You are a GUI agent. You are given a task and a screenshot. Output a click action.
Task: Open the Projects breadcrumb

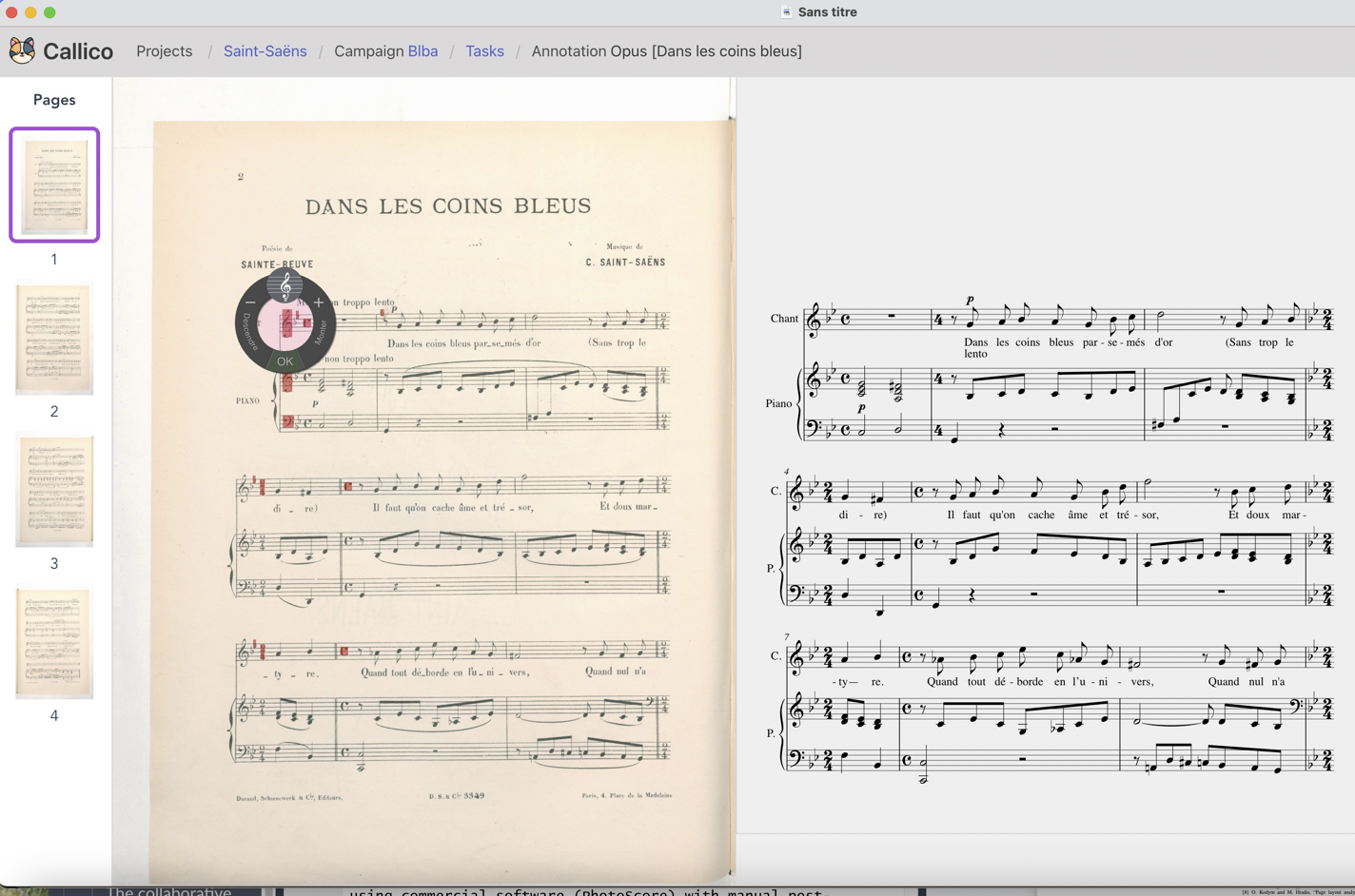tap(164, 51)
